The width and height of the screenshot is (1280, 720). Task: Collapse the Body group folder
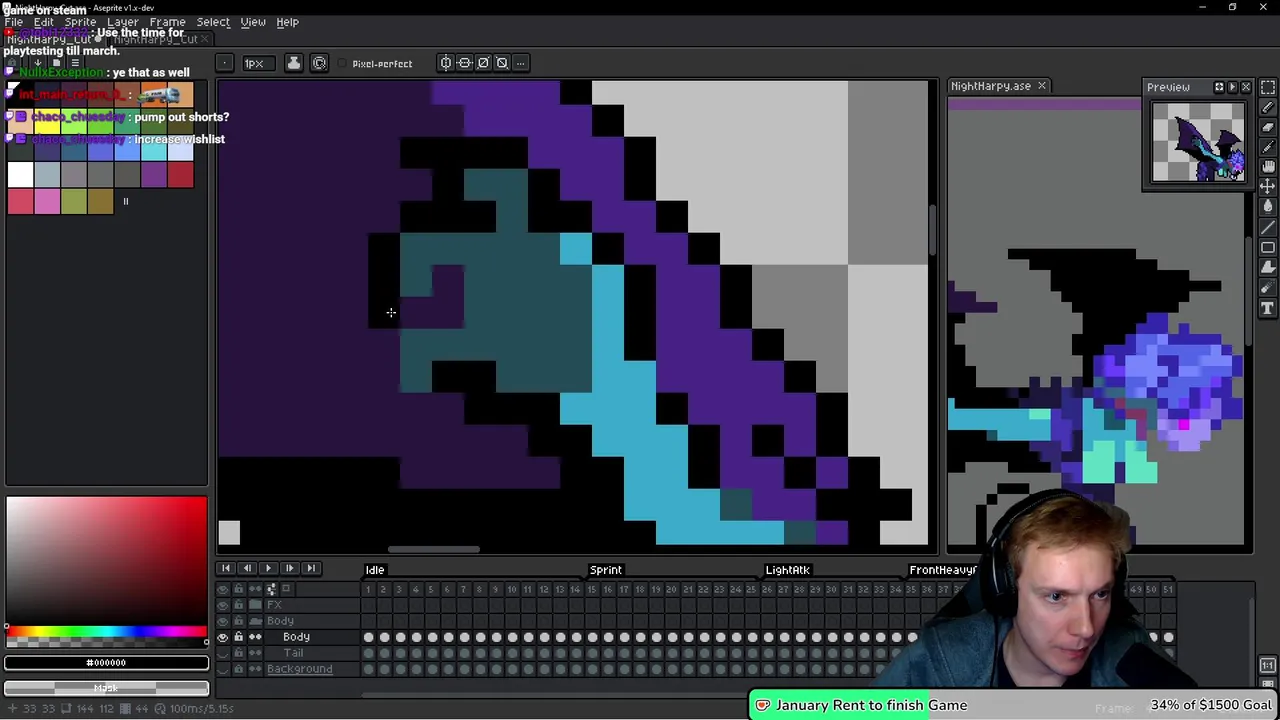(x=255, y=621)
